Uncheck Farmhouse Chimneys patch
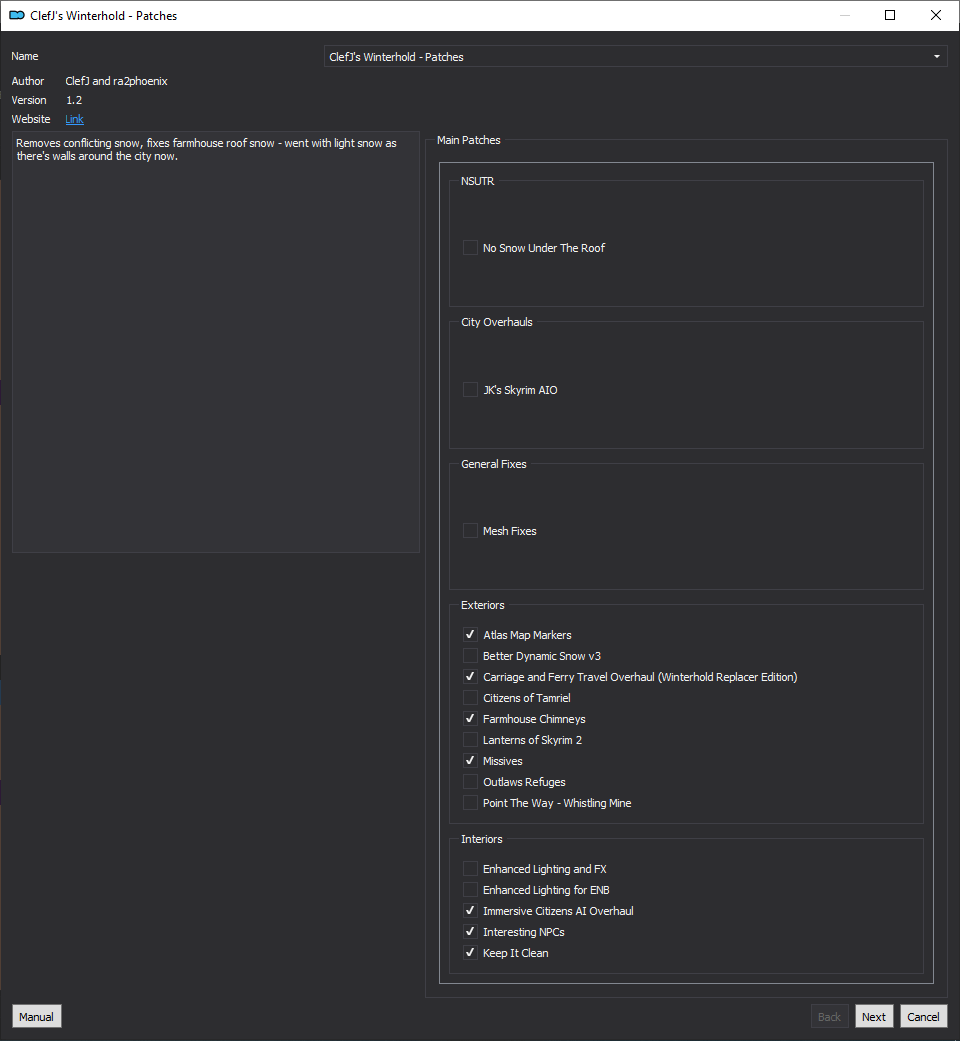Viewport: 960px width, 1041px height. coord(470,718)
